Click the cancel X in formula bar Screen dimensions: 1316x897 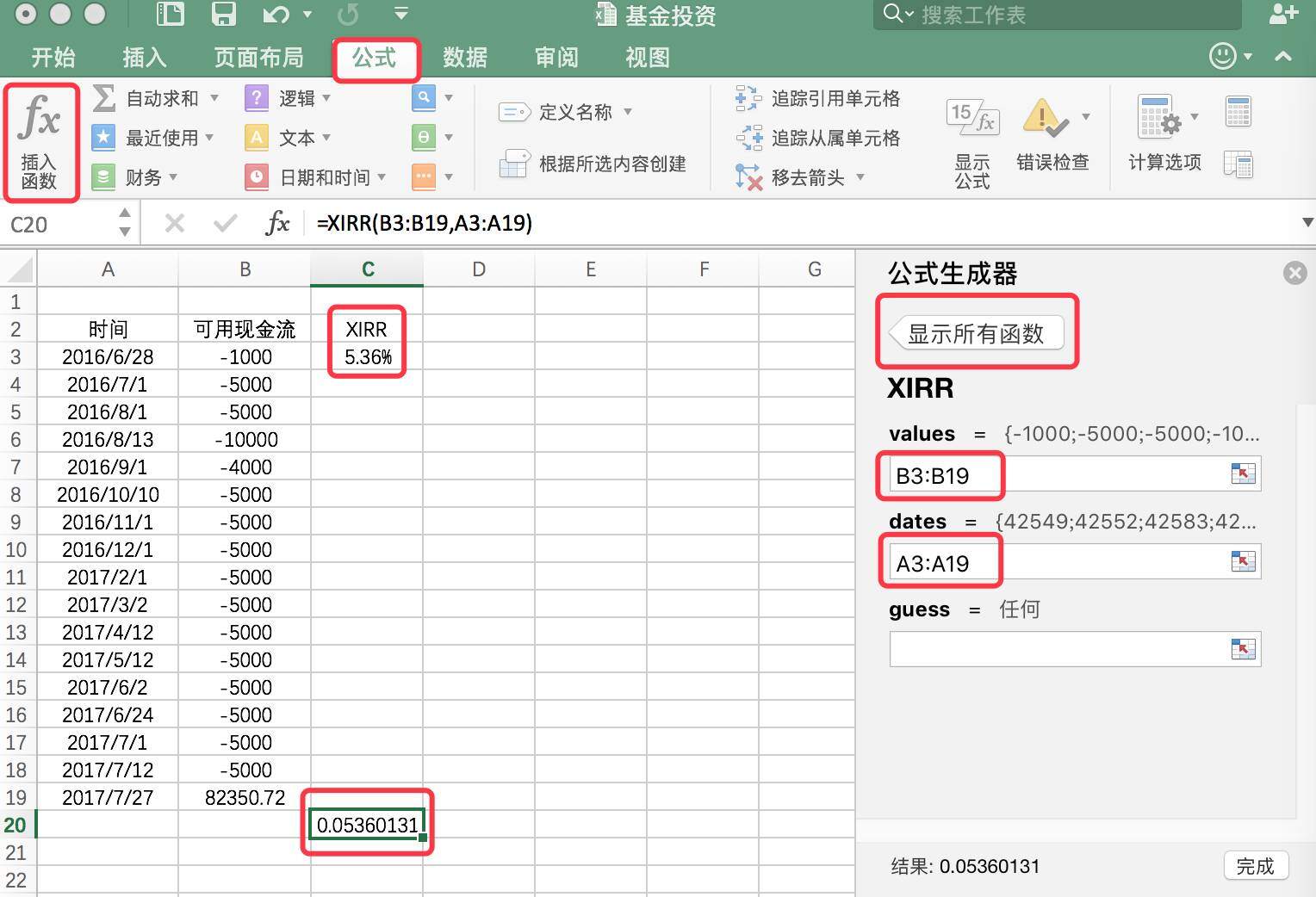point(175,224)
